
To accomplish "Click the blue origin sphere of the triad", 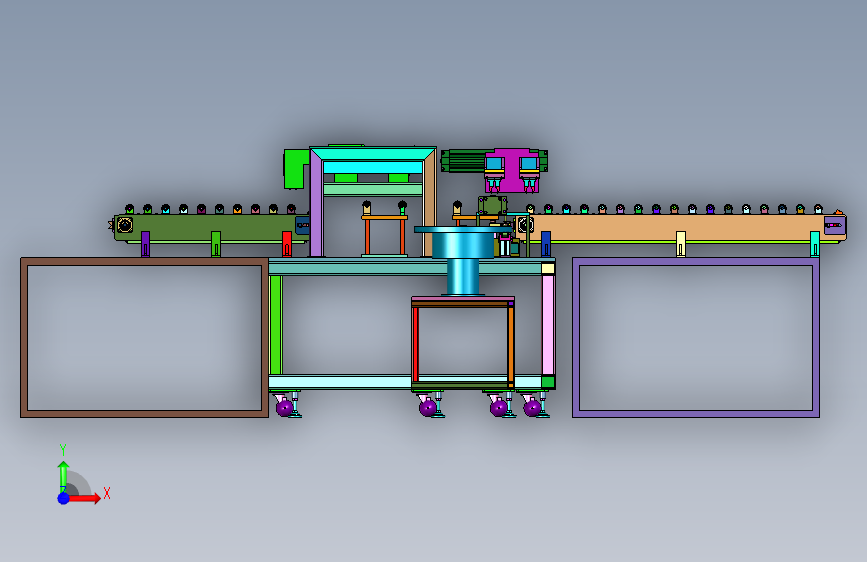I will [x=64, y=498].
